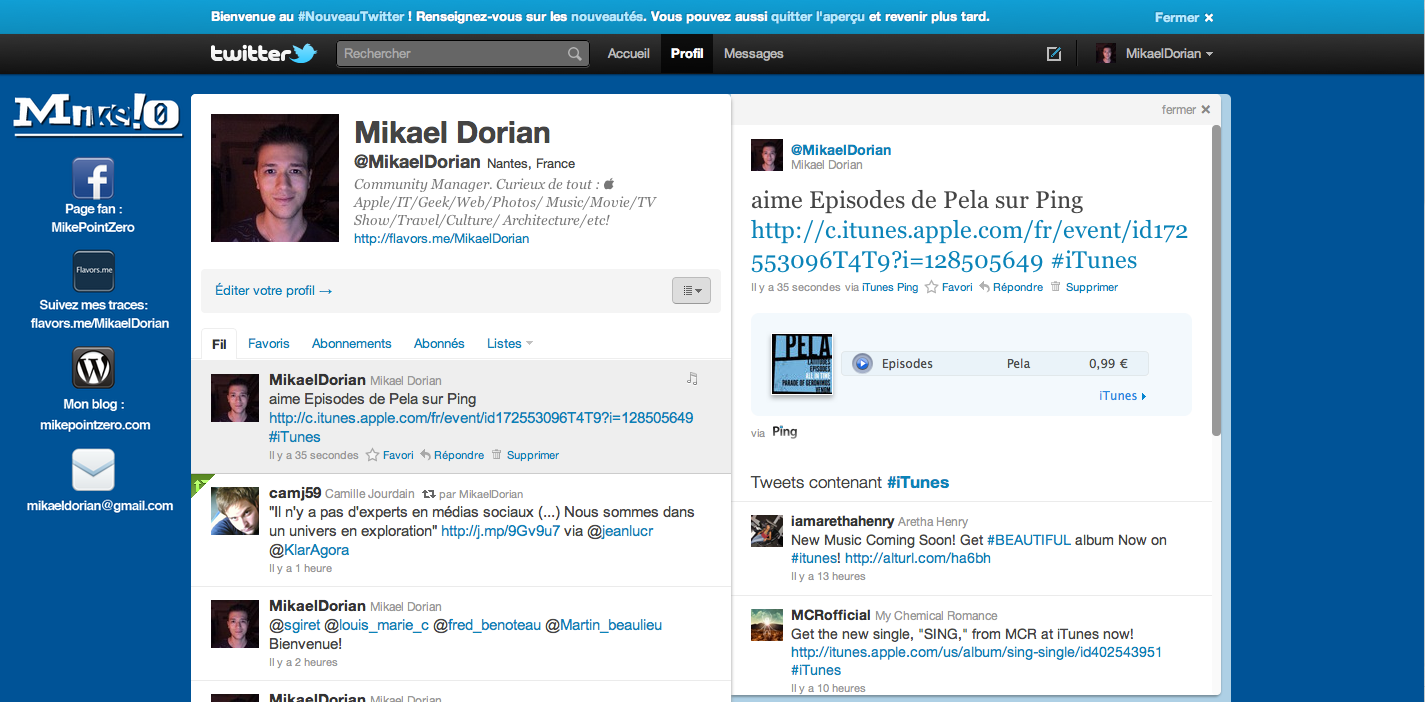Click the Facebook icon in sidebar
This screenshot has width=1425, height=702.
tap(93, 178)
